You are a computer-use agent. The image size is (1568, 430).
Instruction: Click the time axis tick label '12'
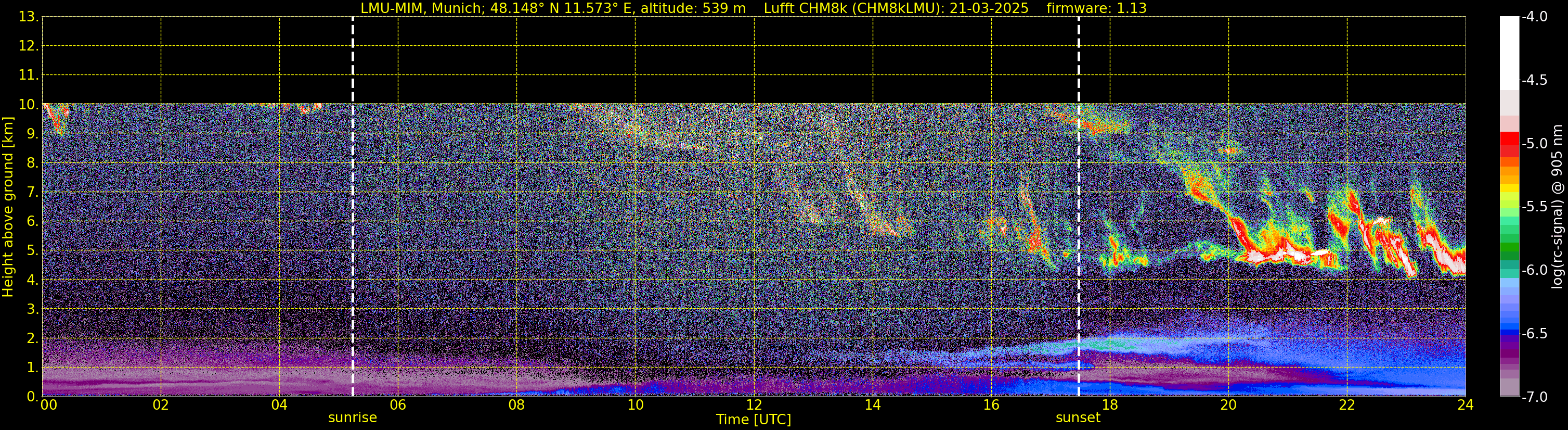pos(754,406)
